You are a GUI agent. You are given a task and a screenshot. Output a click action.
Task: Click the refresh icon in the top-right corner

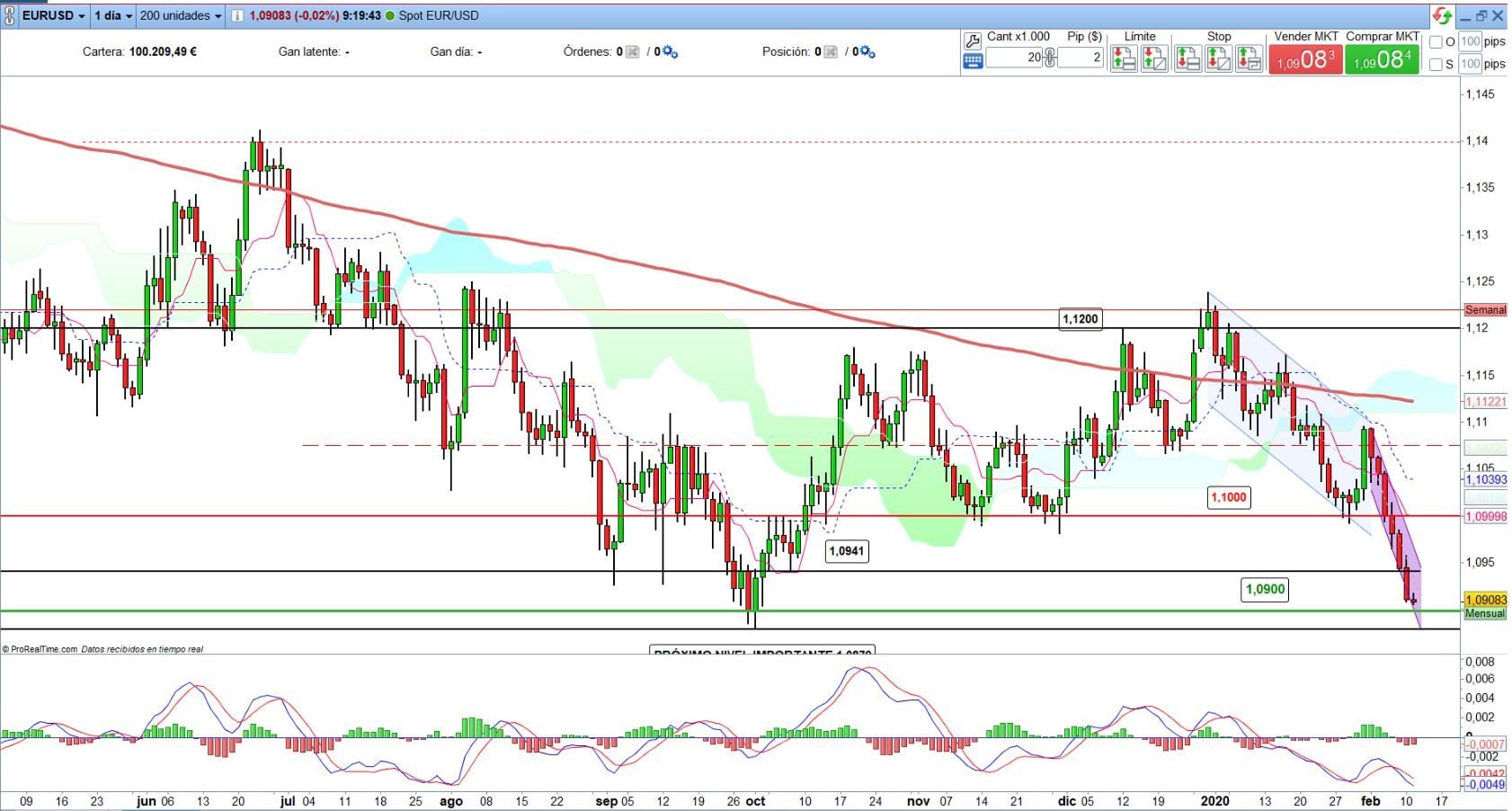1440,14
